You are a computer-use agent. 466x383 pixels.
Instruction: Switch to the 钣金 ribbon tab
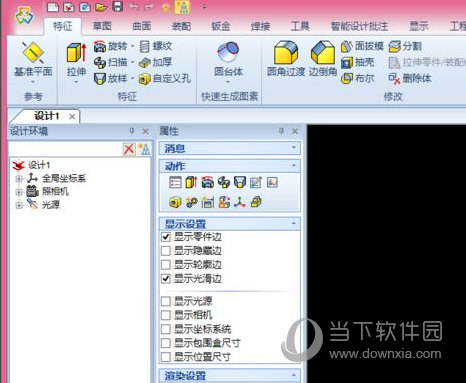coord(221,26)
